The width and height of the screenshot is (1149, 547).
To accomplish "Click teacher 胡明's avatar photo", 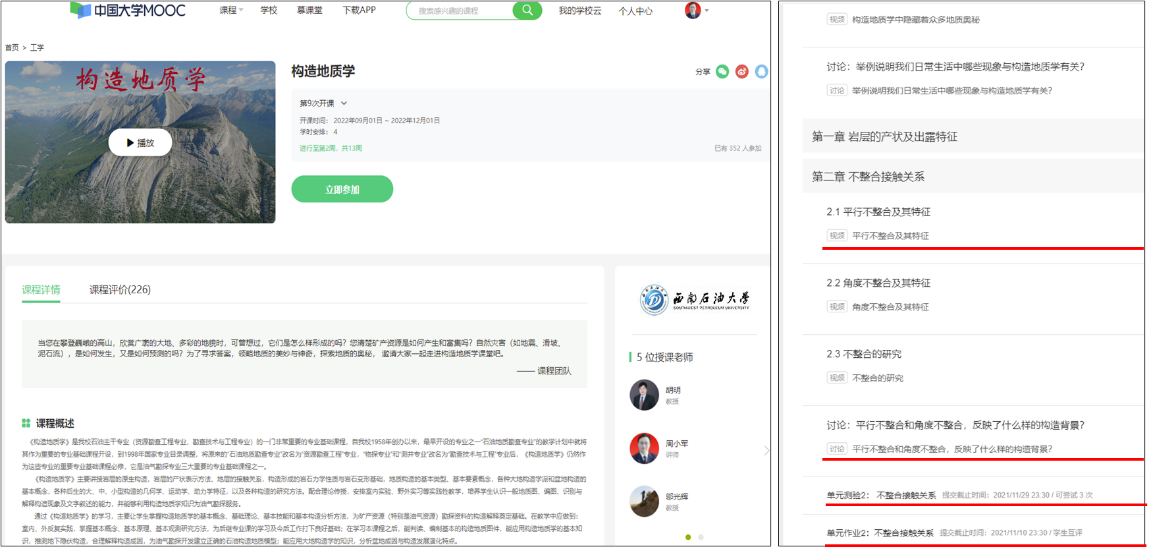I will pyautogui.click(x=644, y=395).
